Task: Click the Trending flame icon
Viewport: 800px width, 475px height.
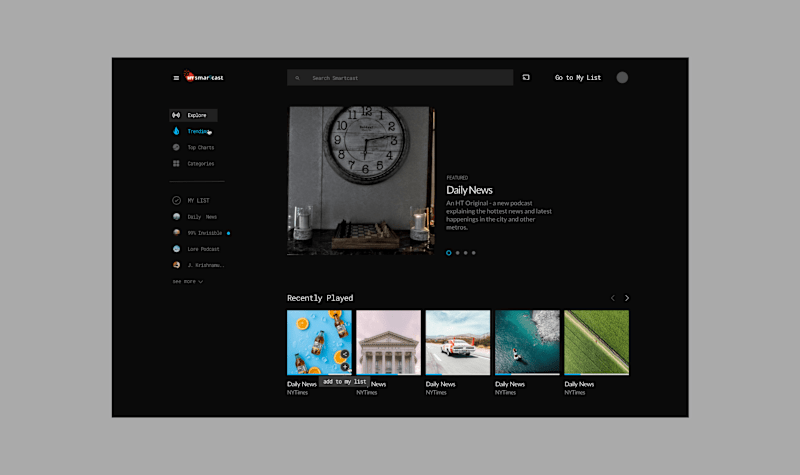Action: tap(176, 131)
